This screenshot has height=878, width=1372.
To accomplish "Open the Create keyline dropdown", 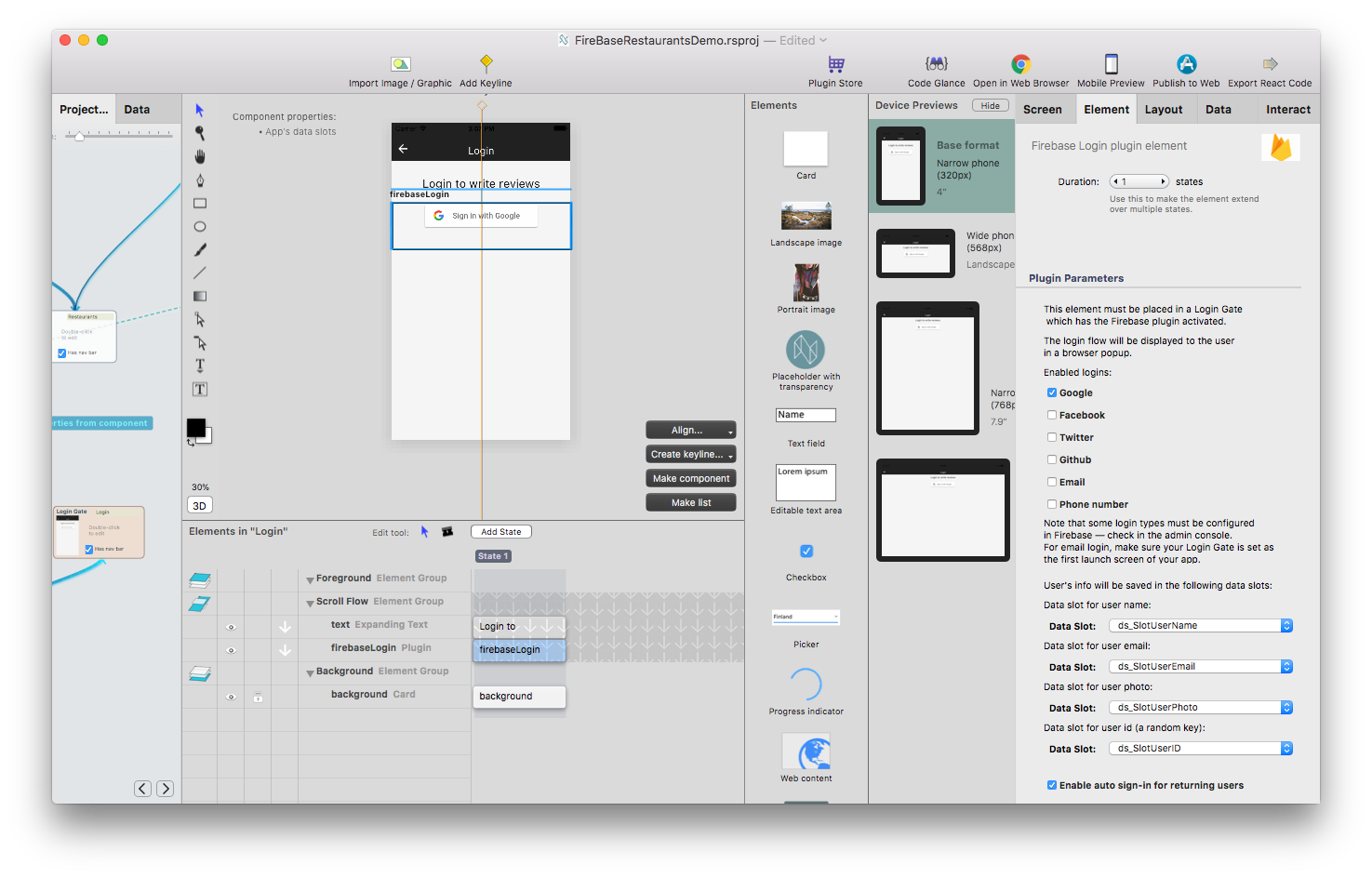I will tap(691, 455).
